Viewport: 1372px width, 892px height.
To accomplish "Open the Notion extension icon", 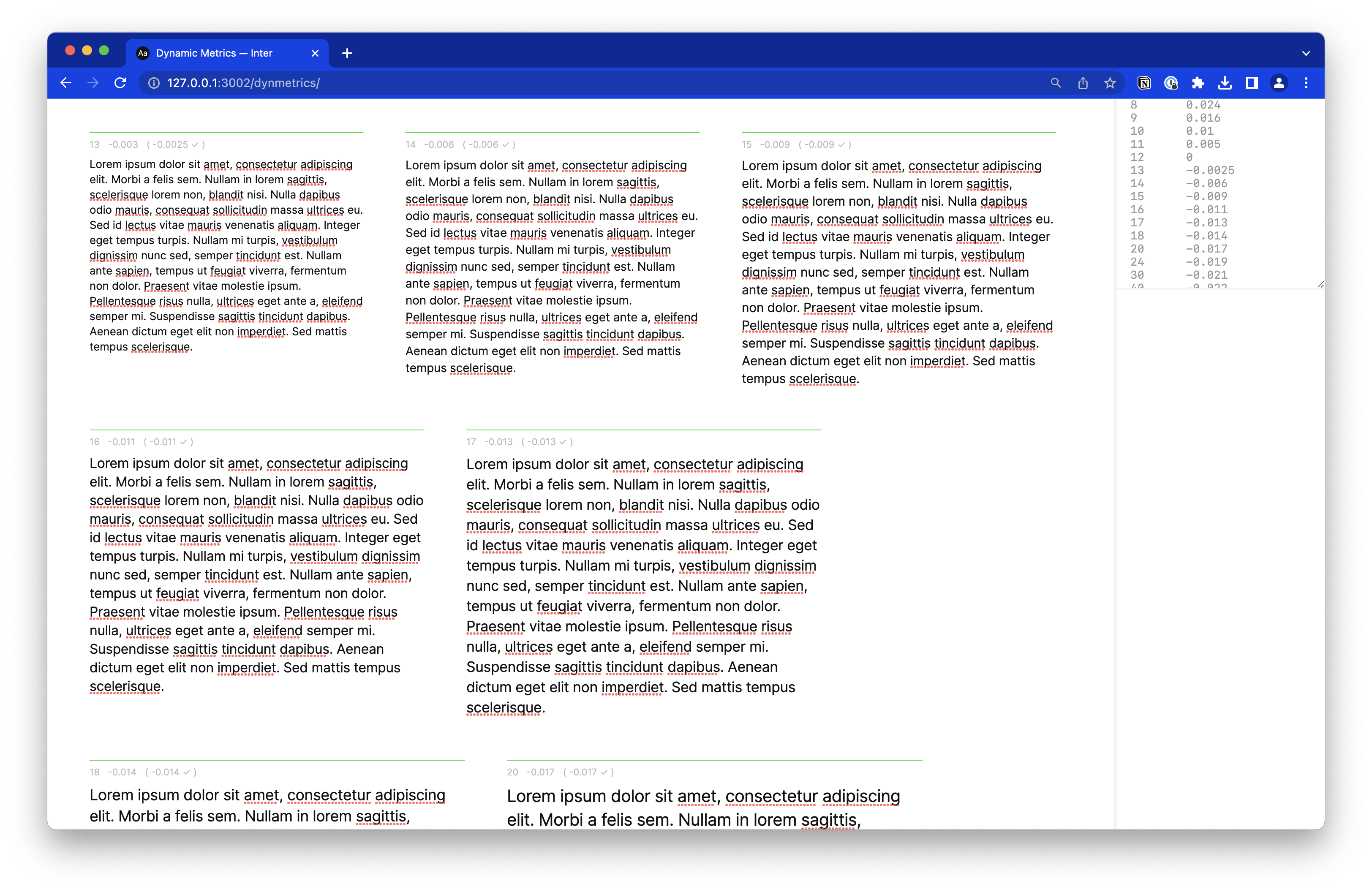I will click(1144, 83).
